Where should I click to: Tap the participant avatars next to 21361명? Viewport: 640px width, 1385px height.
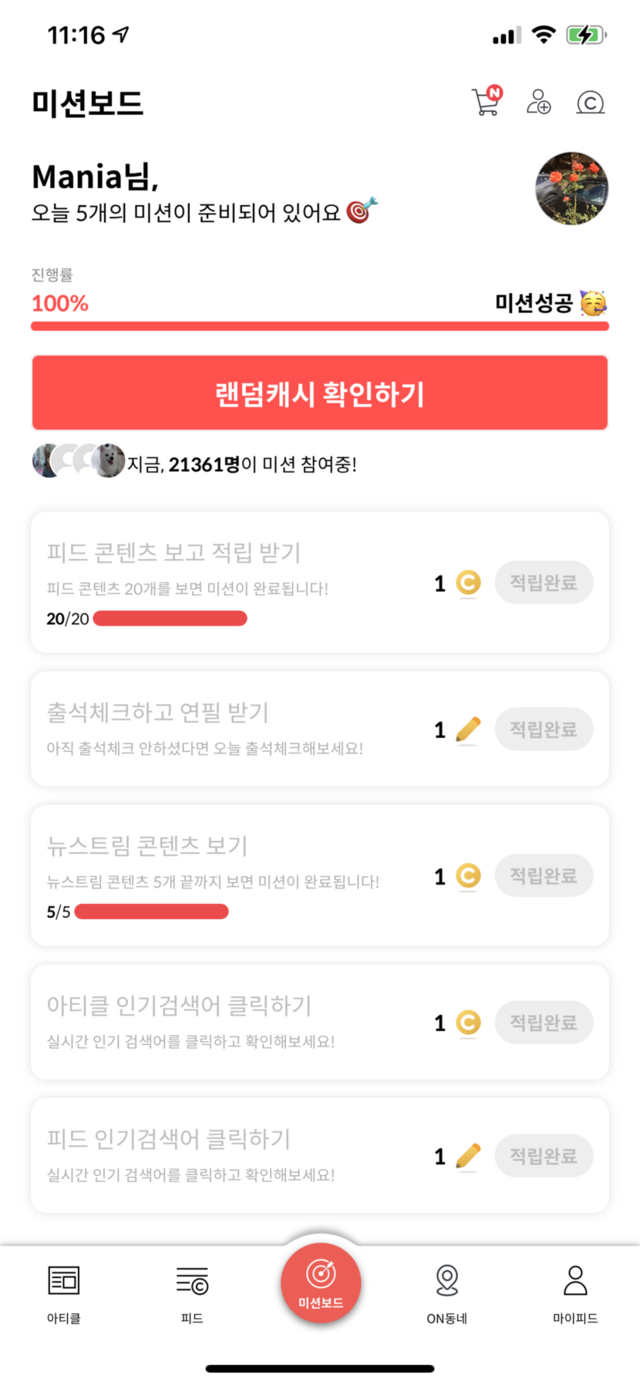tap(78, 461)
